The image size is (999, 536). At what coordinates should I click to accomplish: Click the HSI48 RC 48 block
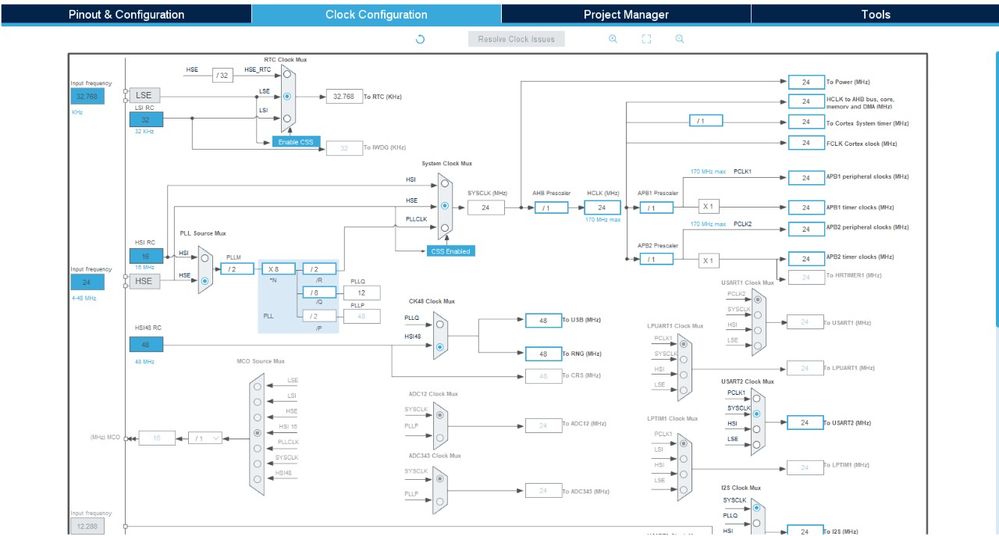click(146, 344)
